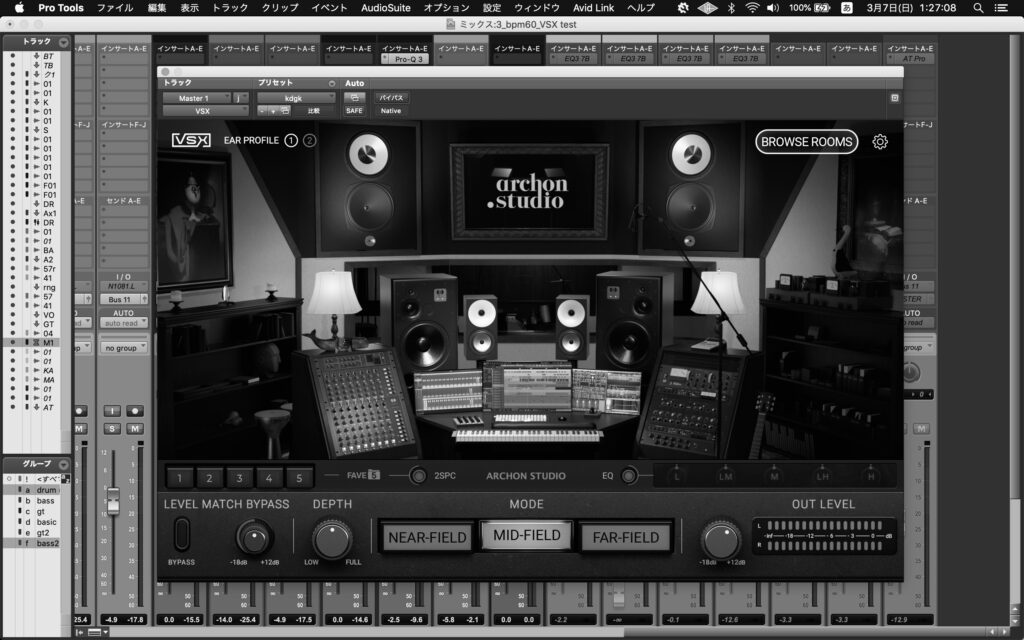
Task: Click the AT Pro insert slot
Action: click(x=910, y=59)
